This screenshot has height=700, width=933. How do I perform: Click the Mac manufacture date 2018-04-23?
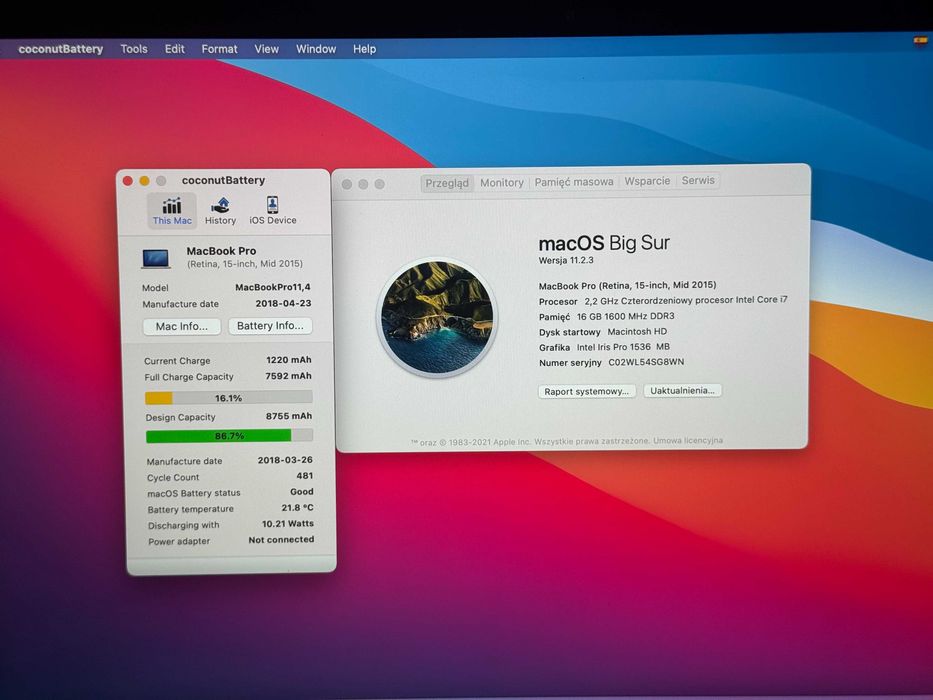[283, 303]
